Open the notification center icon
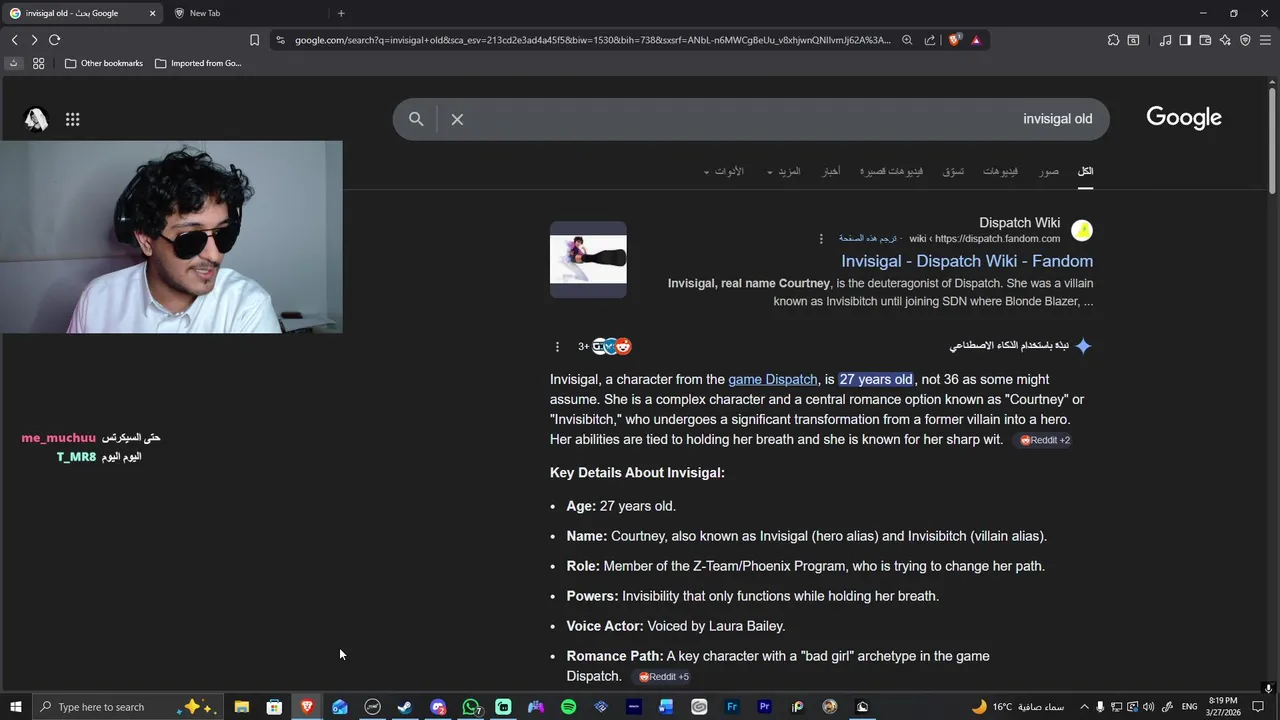This screenshot has height=720, width=1280. tap(1258, 707)
